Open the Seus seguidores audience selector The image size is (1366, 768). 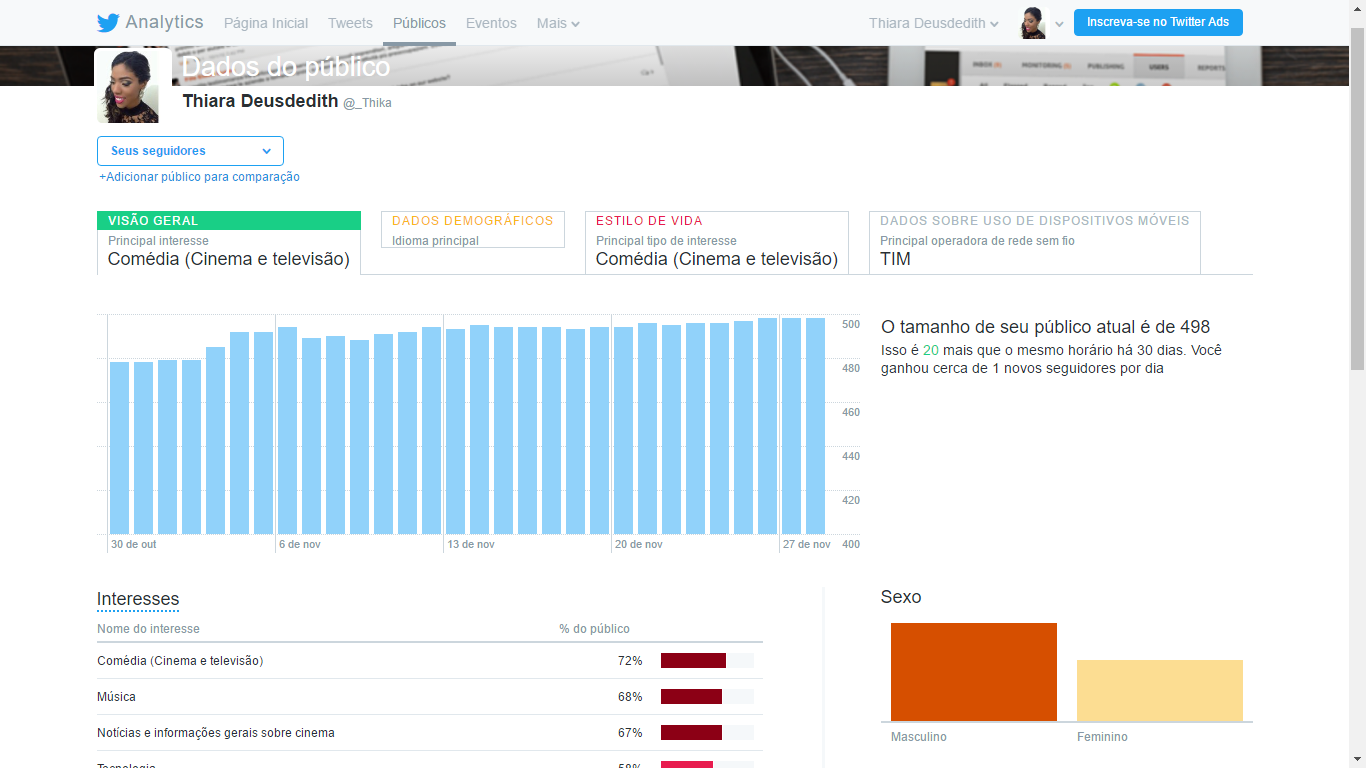190,151
